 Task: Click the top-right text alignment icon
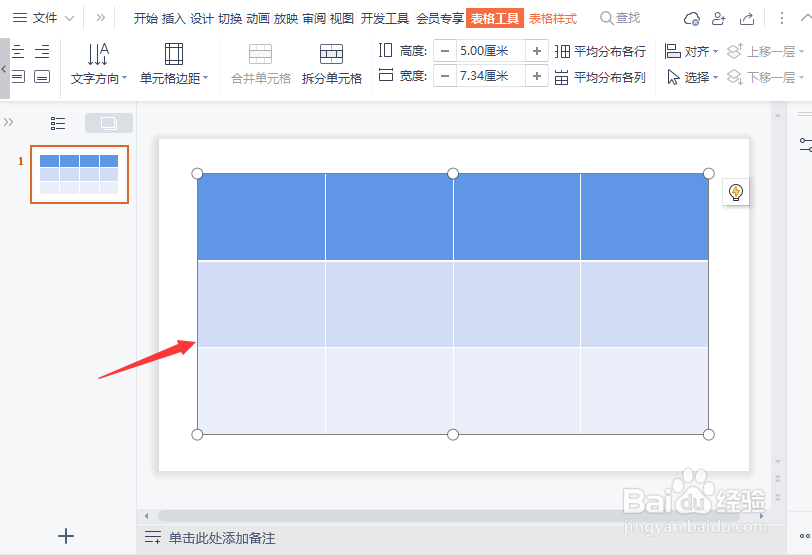coord(42,51)
